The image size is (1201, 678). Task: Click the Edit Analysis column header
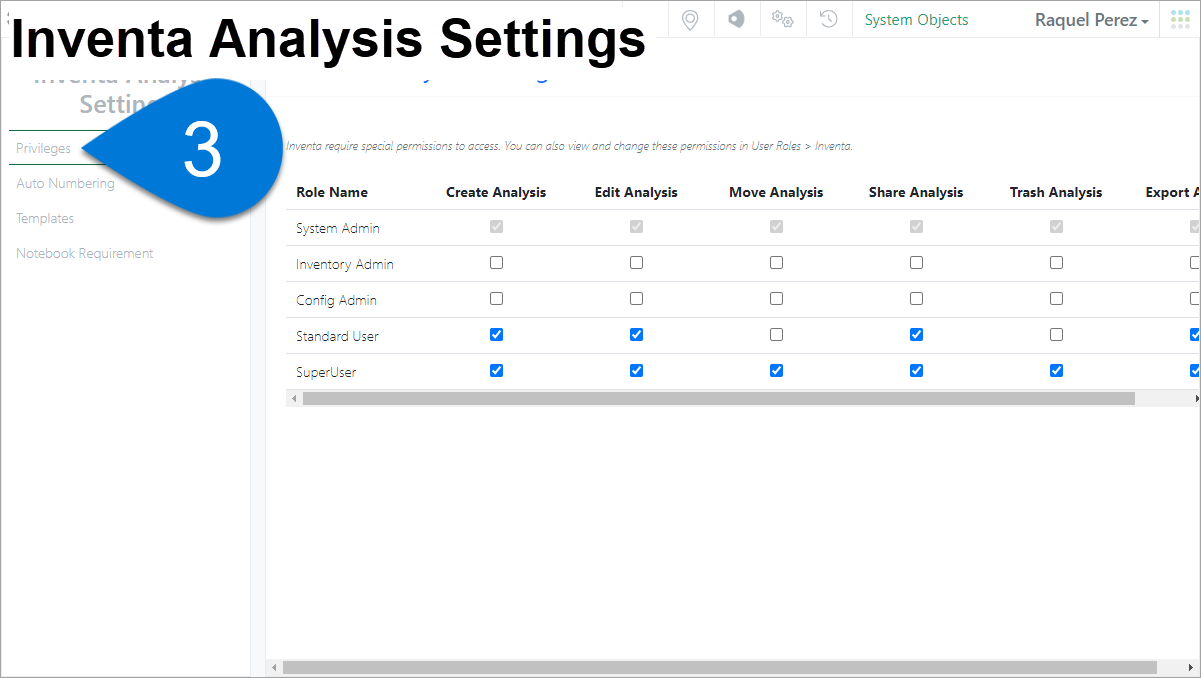pyautogui.click(x=636, y=192)
